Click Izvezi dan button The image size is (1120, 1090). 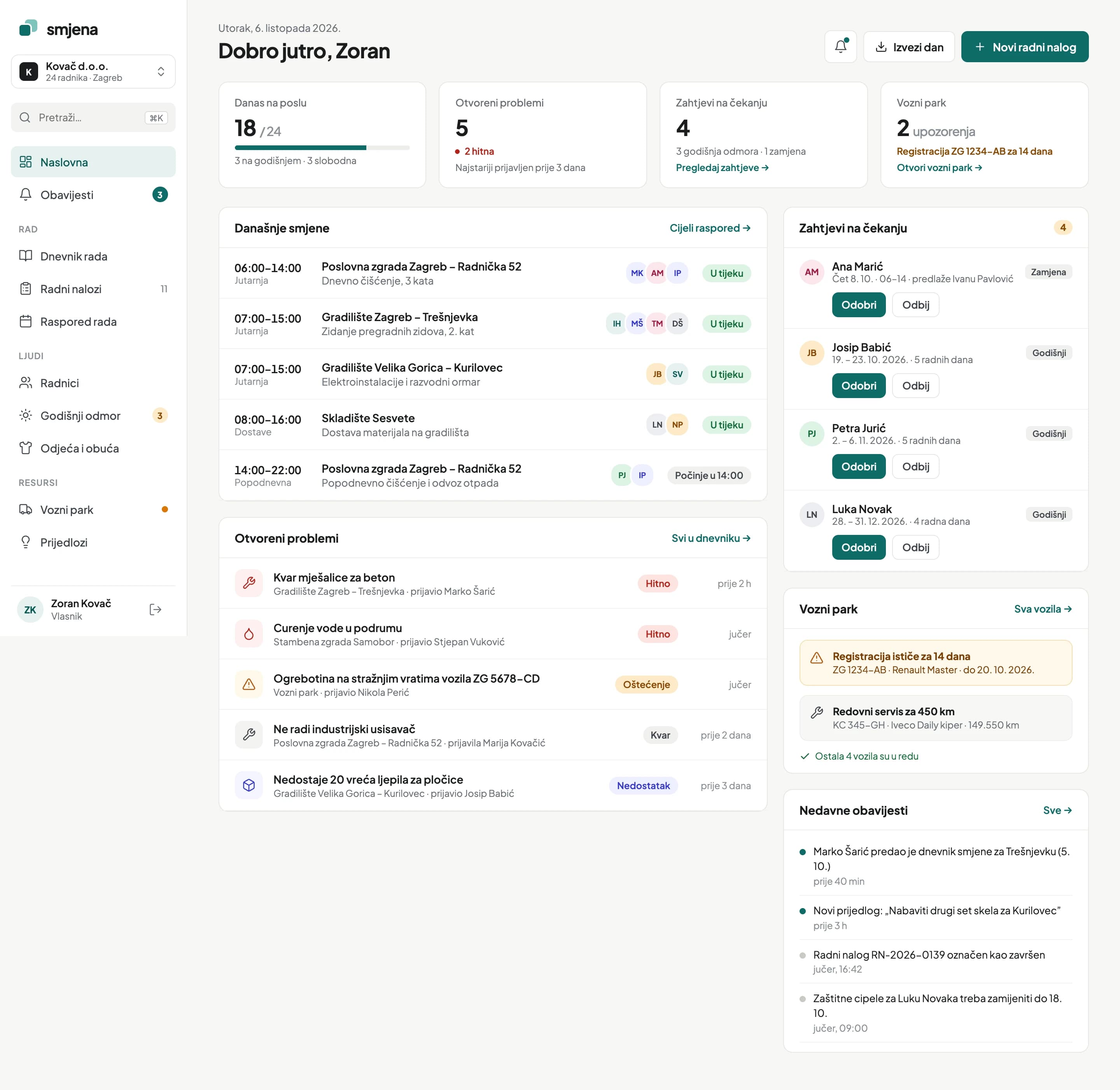pyautogui.click(x=909, y=47)
